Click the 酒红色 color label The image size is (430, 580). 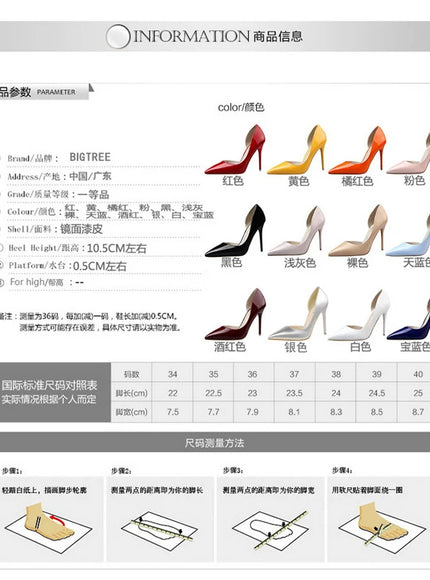point(229,347)
